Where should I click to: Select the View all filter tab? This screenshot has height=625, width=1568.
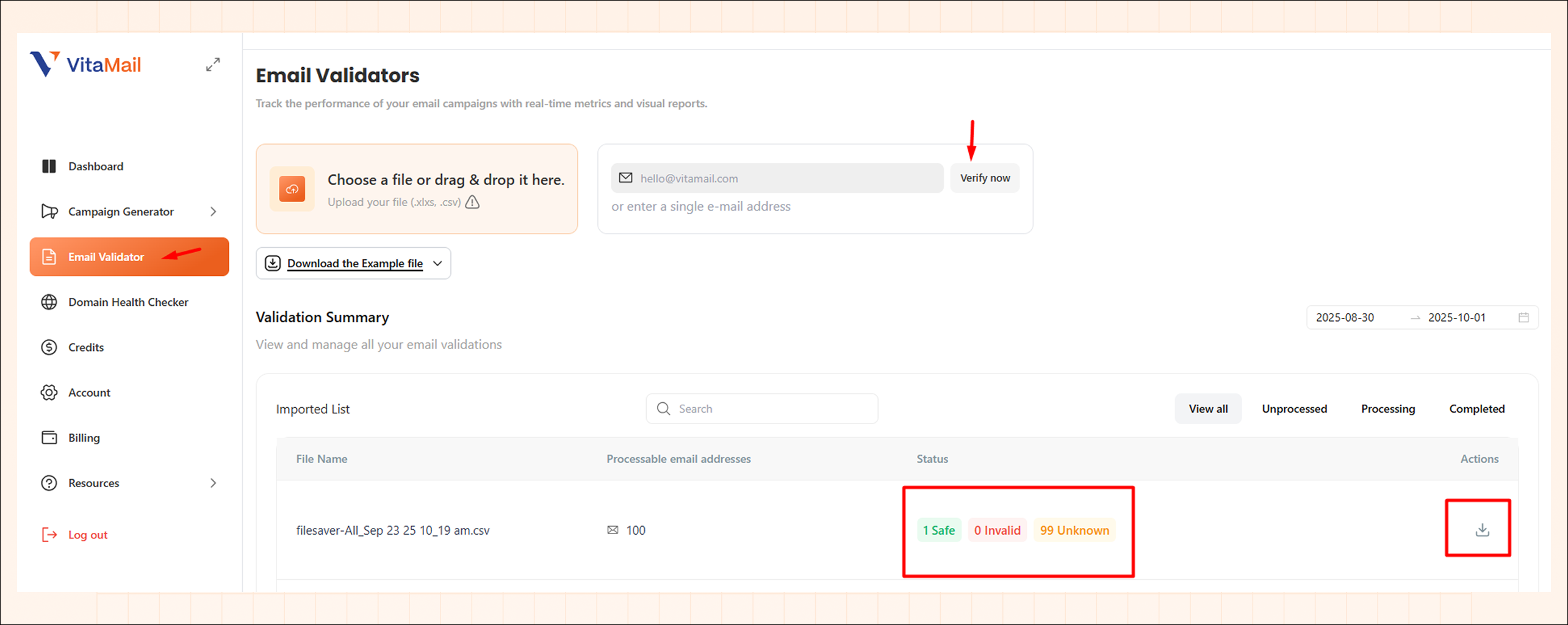coord(1208,408)
